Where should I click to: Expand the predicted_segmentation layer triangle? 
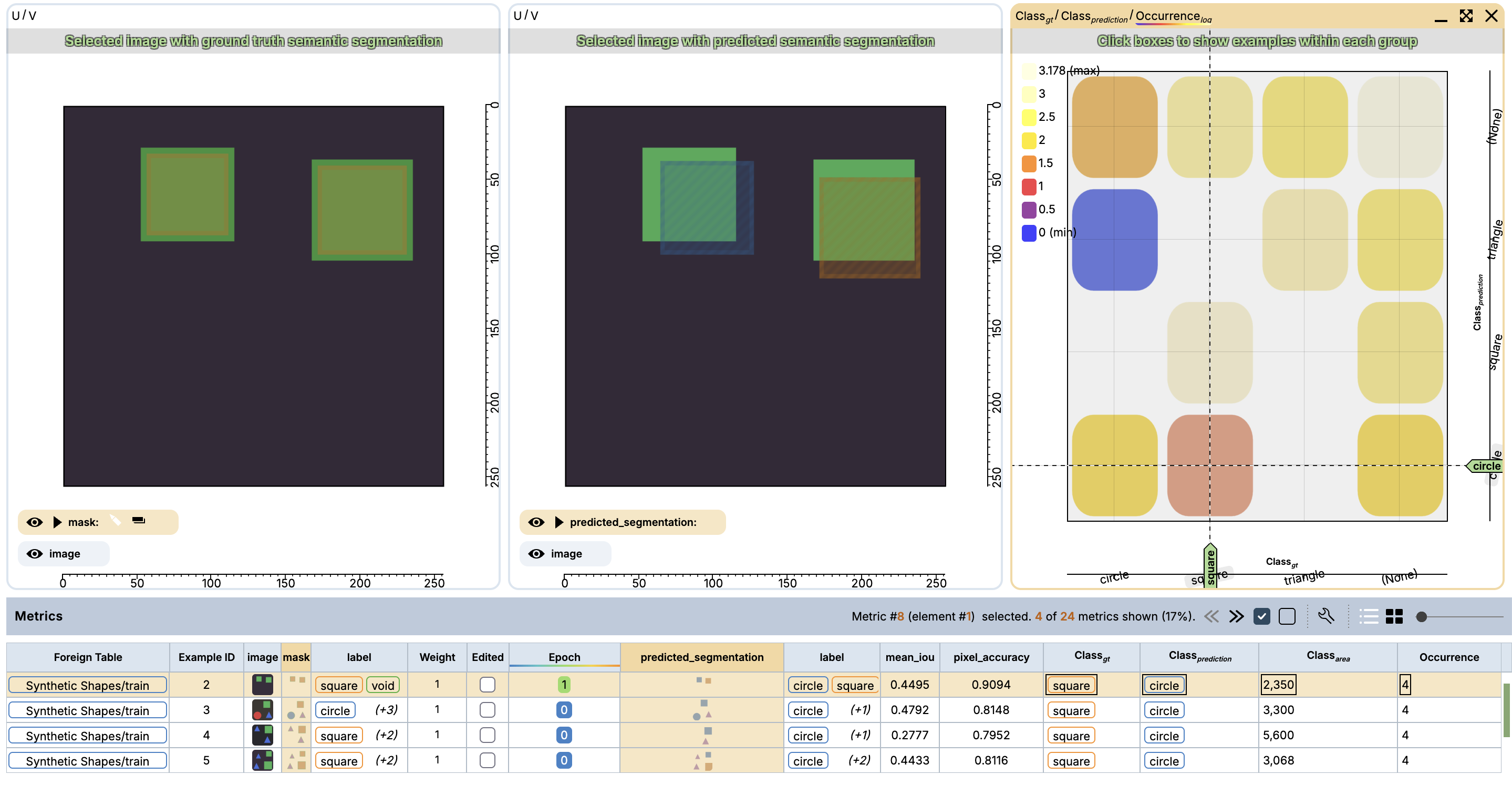(x=559, y=522)
